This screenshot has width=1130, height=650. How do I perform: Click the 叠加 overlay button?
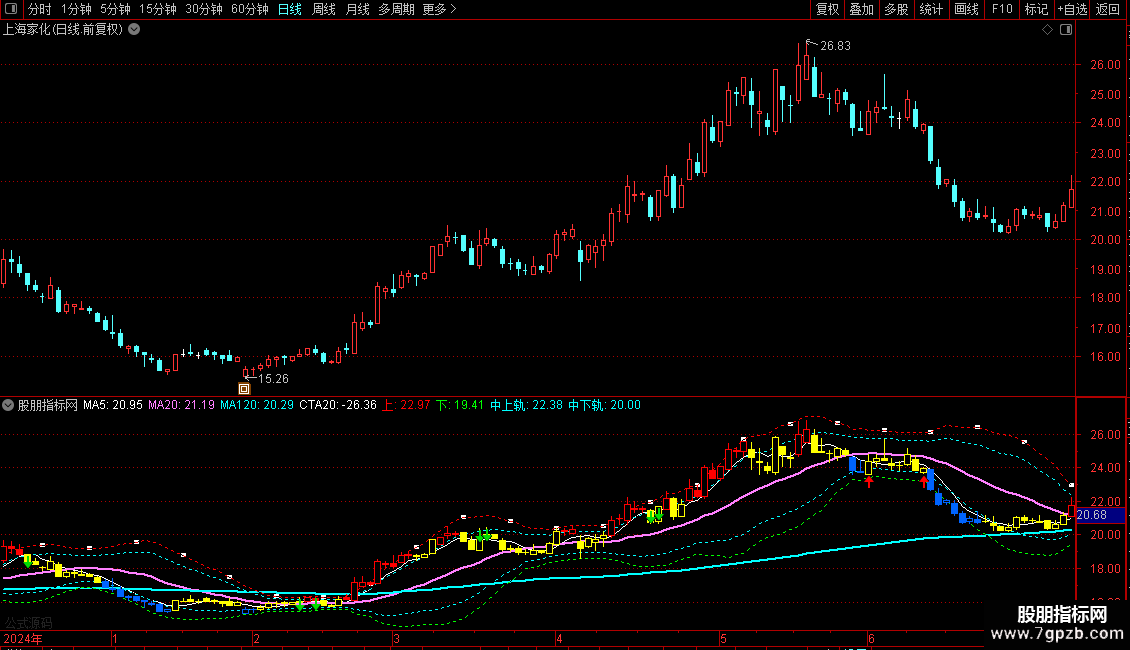(x=861, y=9)
